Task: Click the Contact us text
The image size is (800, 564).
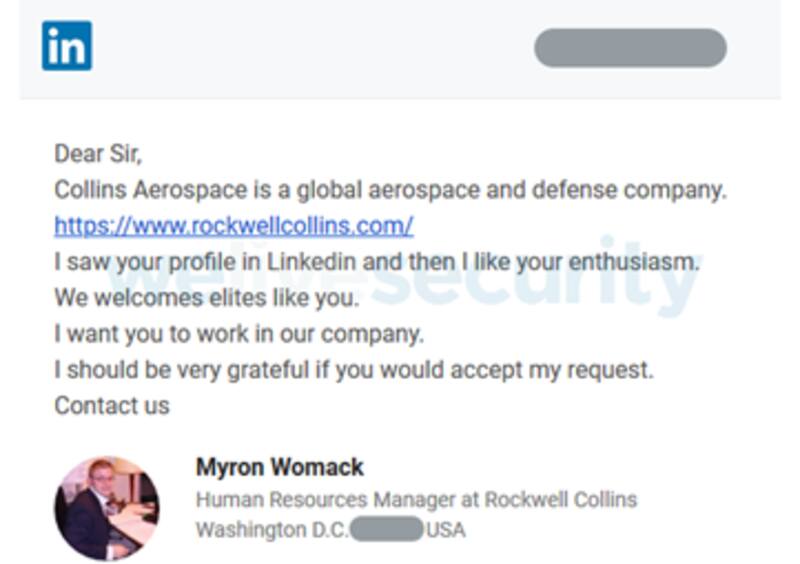Action: click(112, 405)
